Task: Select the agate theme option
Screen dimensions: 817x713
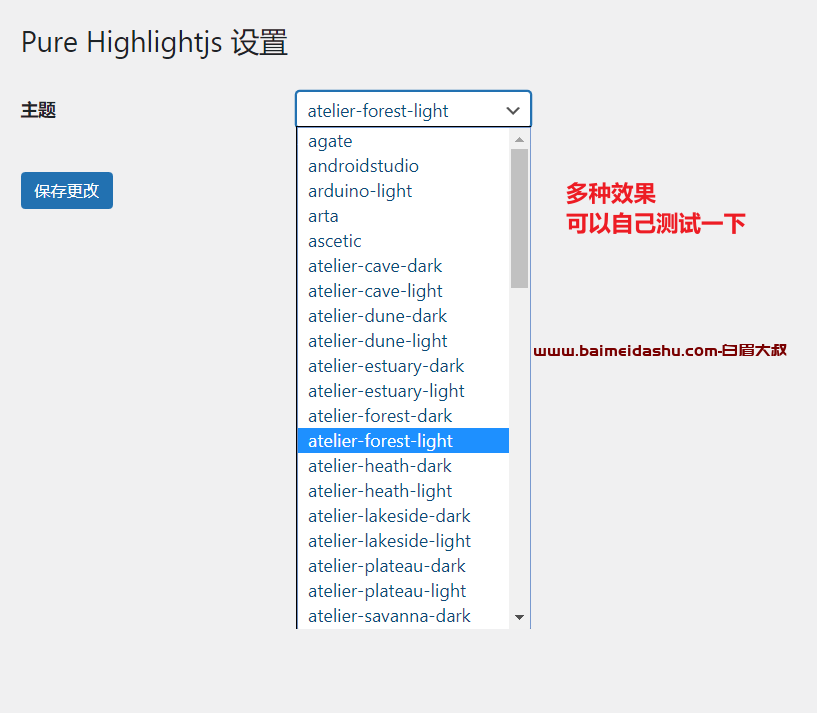Action: click(403, 141)
